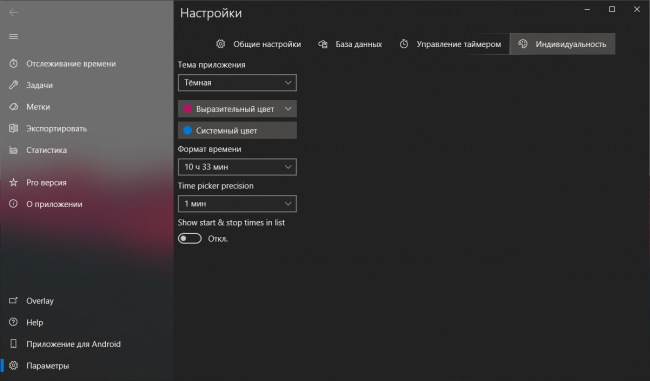Open the Общие настройки tab
This screenshot has width=650, height=381.
click(259, 44)
